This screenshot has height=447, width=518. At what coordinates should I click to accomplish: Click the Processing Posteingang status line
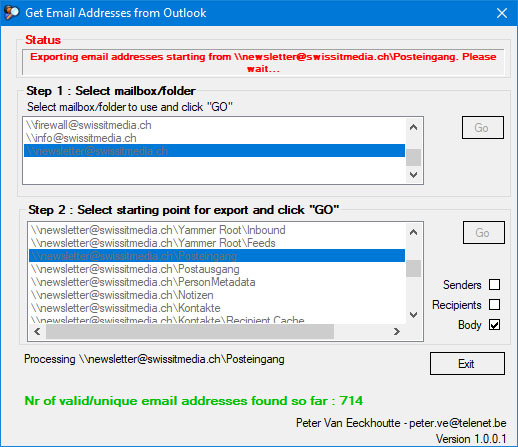pyautogui.click(x=154, y=359)
